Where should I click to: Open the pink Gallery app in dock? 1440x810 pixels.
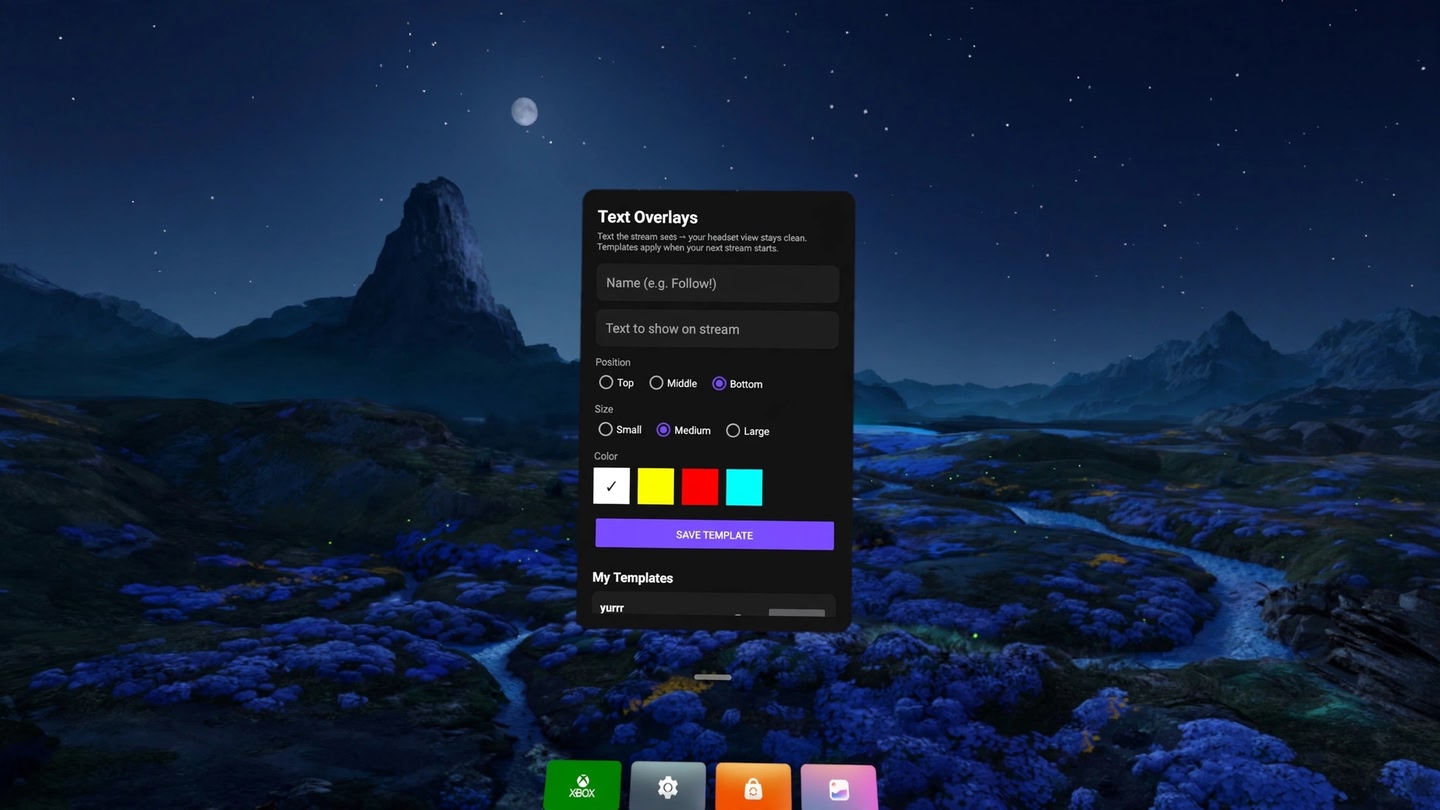pos(839,787)
